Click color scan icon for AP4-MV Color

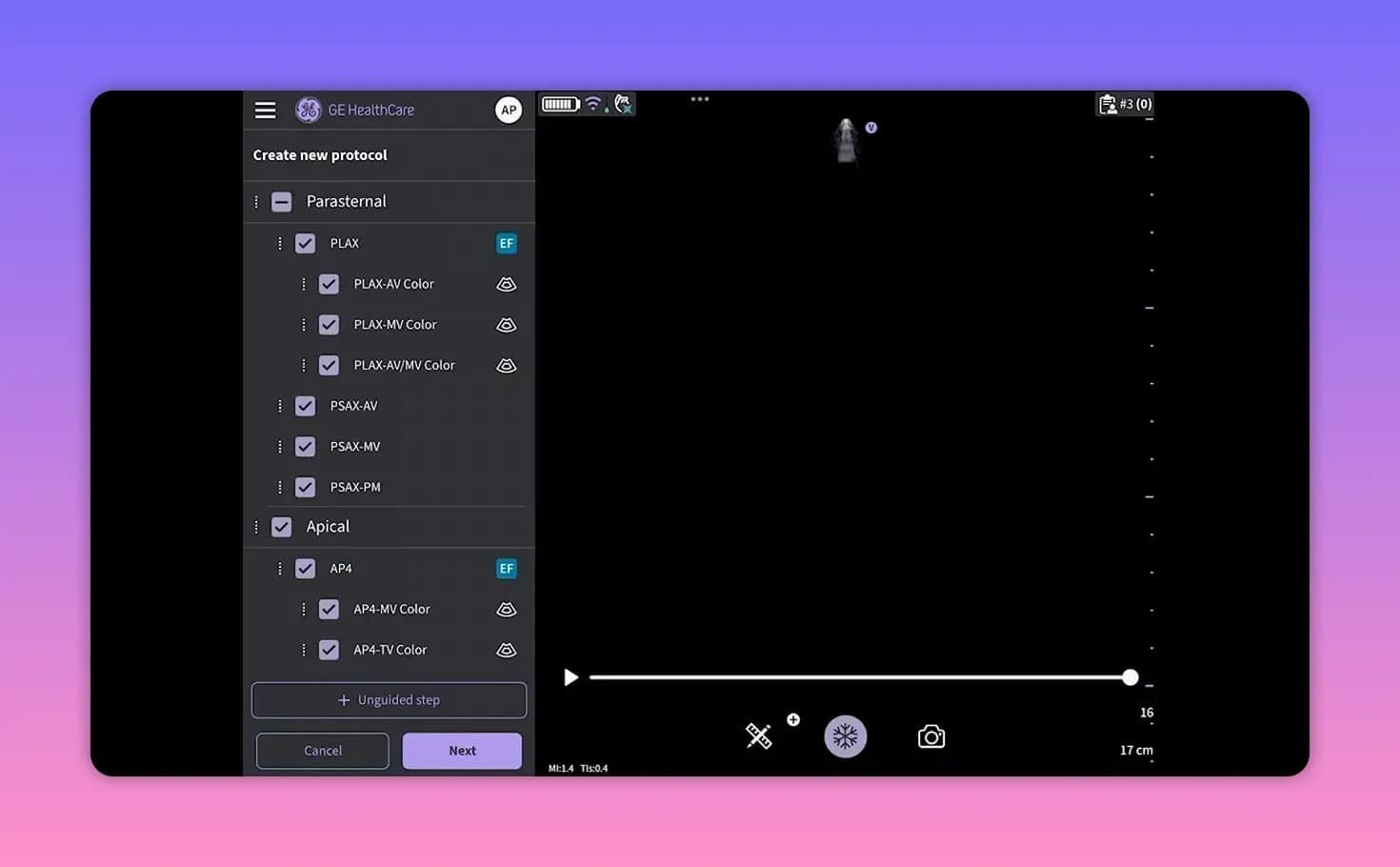tap(507, 610)
